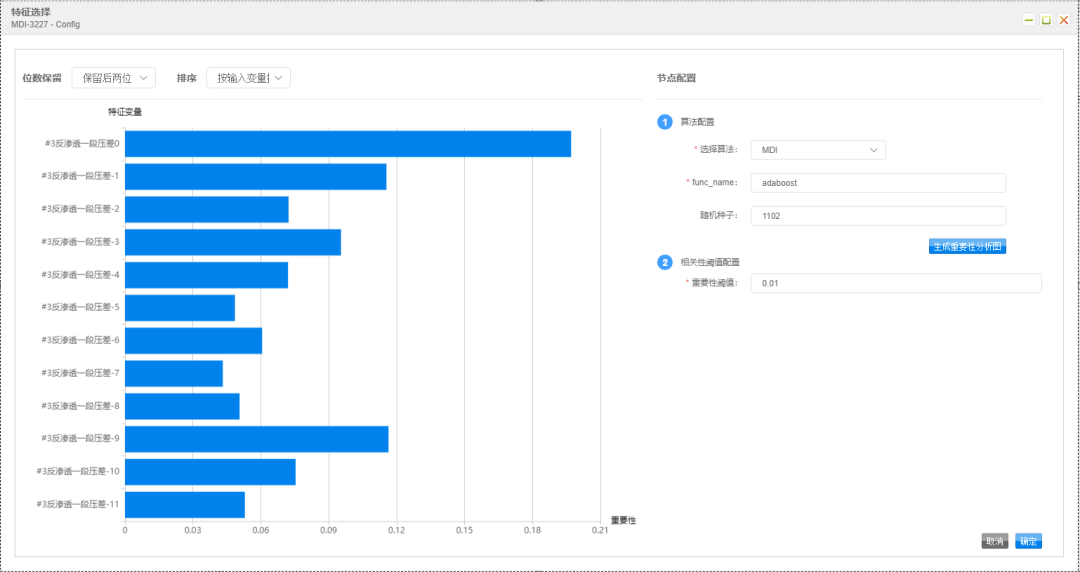Screen dimensions: 1080x572
Task: Click the 取消 cancel button
Action: click(x=995, y=542)
